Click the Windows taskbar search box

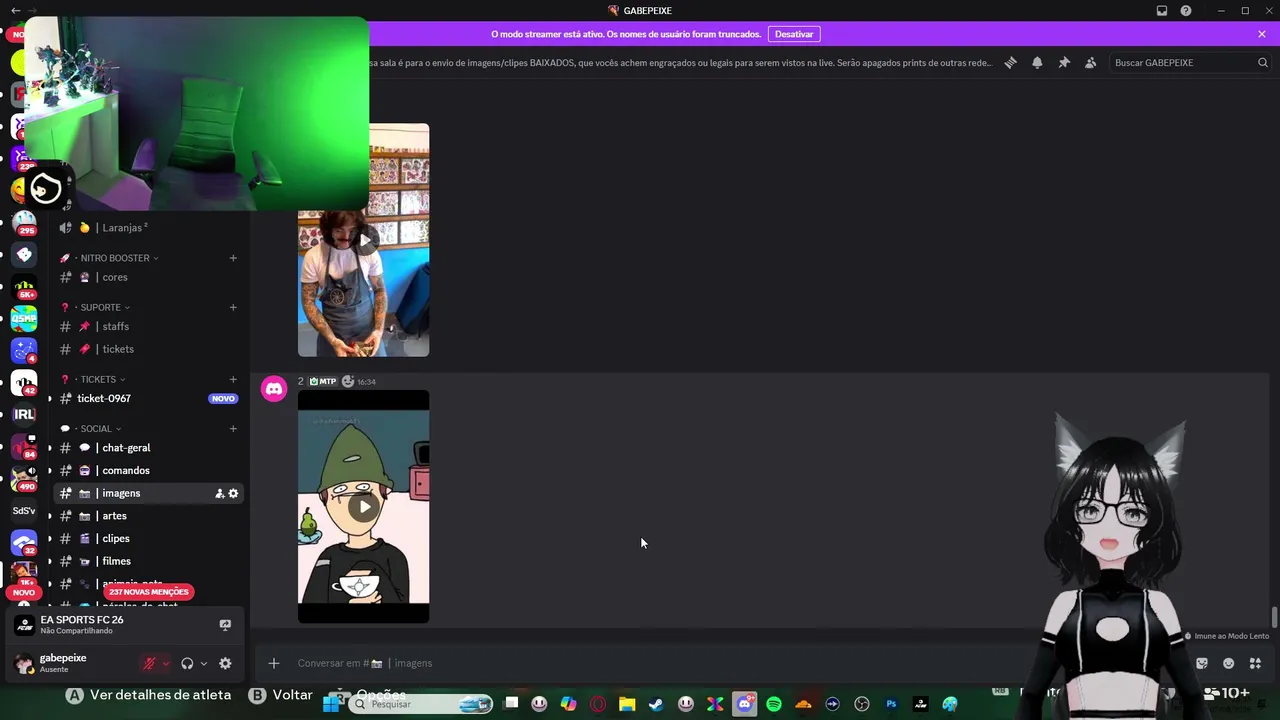click(422, 704)
